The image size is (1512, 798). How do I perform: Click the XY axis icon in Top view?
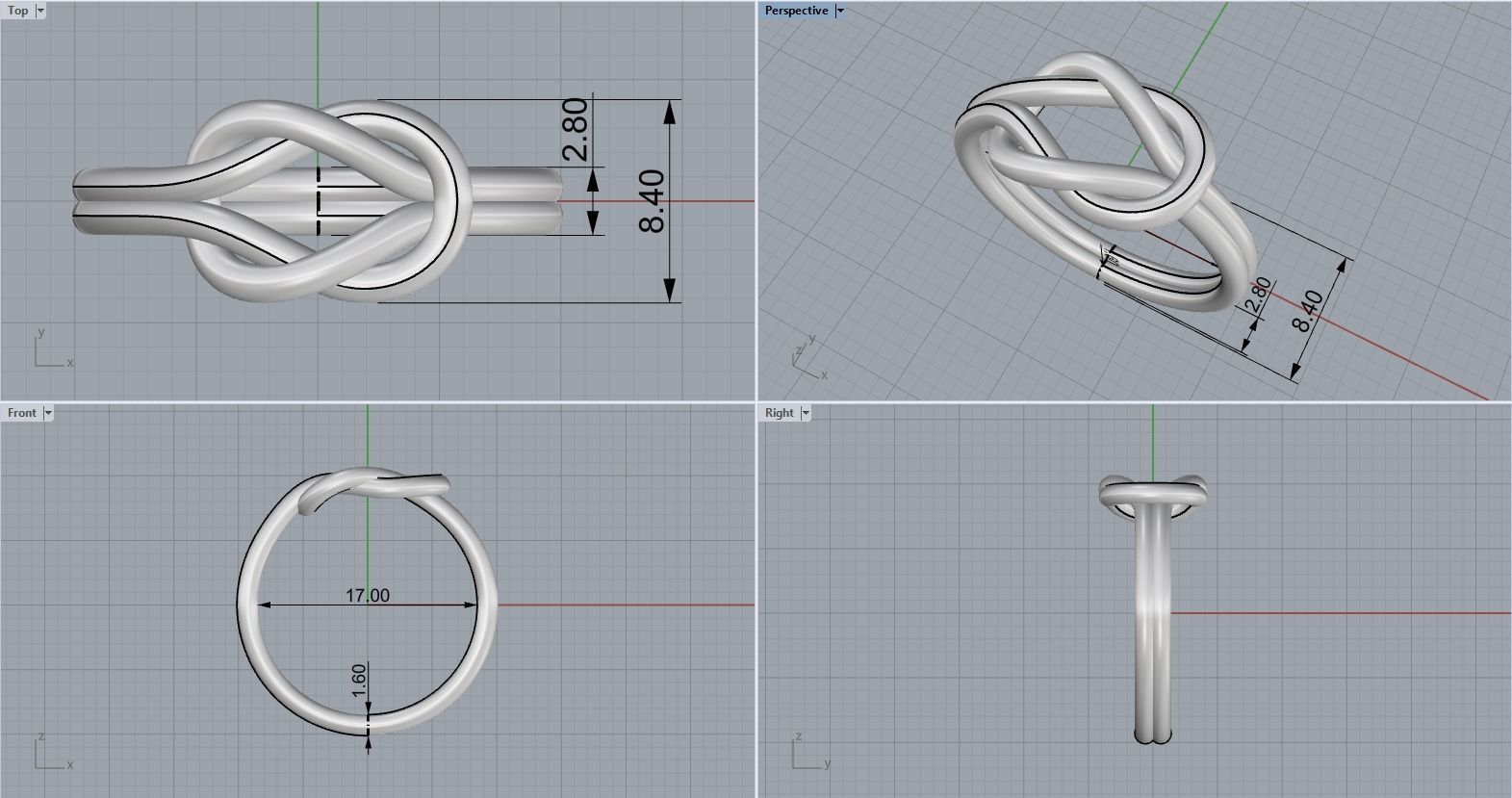(x=52, y=348)
